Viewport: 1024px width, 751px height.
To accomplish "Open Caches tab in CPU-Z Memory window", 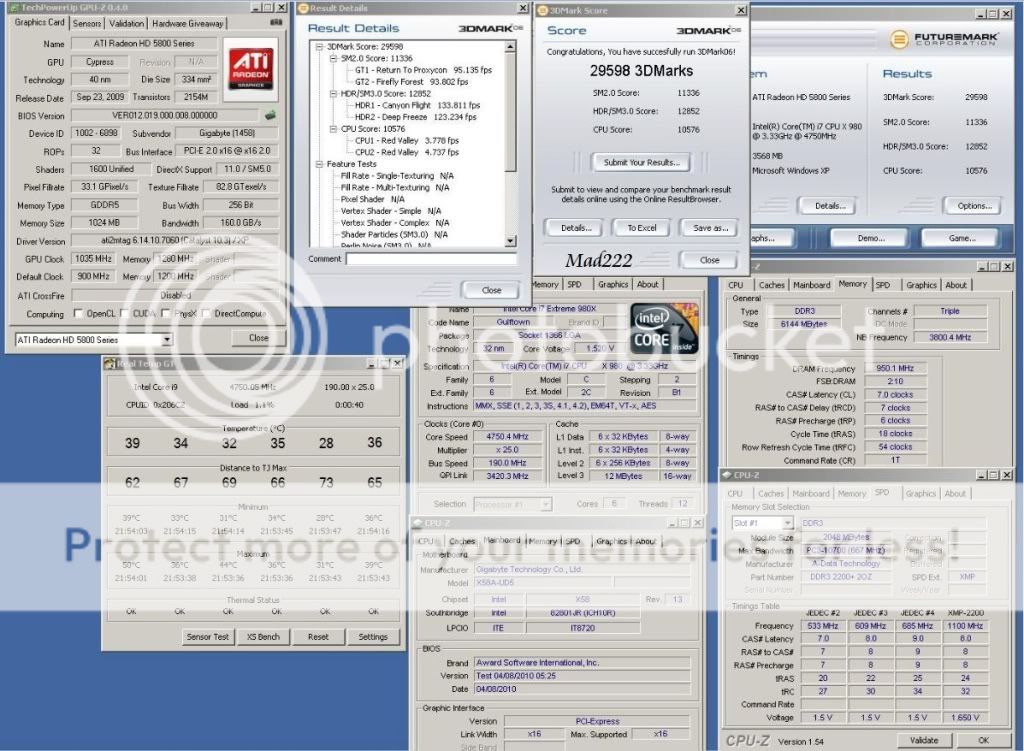I will pyautogui.click(x=772, y=285).
